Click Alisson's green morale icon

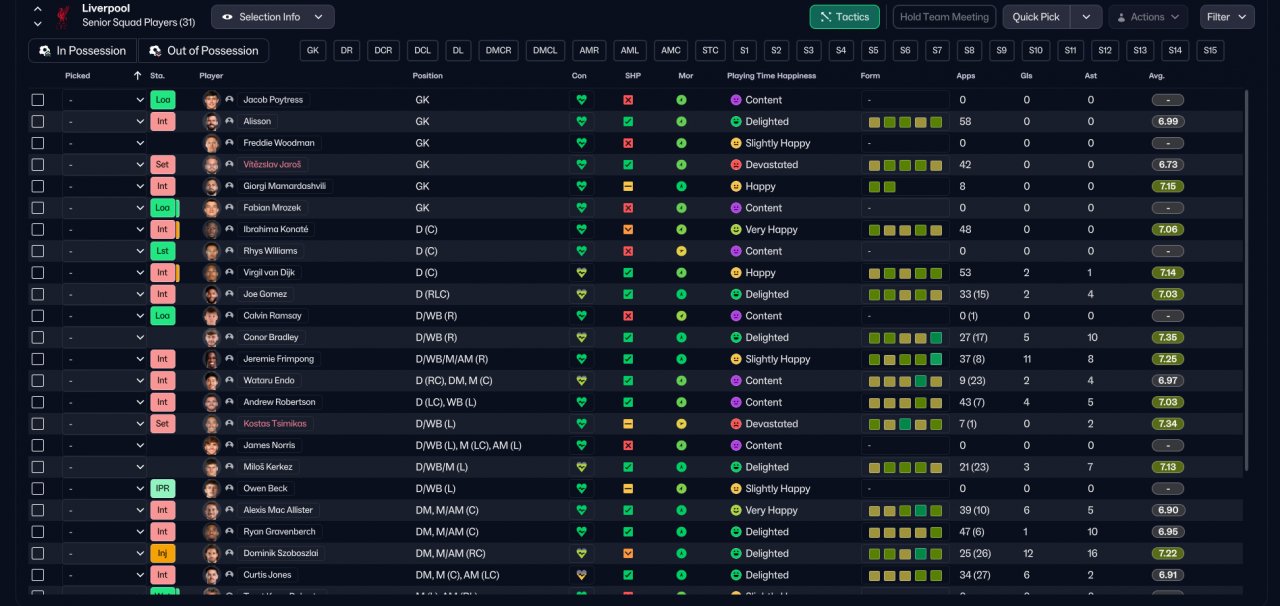[x=681, y=121]
